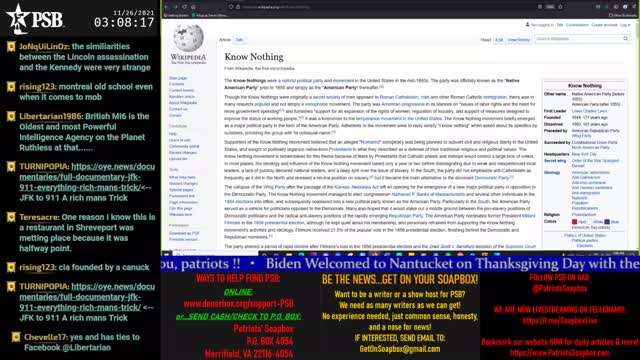Select the Read tab
Viewport: 640px width, 360px height.
[485, 40]
